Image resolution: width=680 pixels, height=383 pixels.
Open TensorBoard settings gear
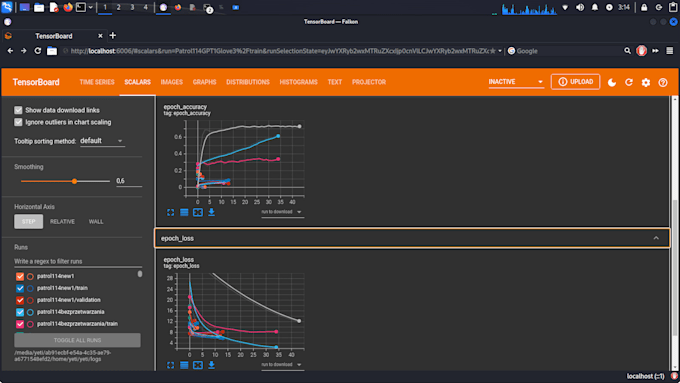pyautogui.click(x=646, y=82)
